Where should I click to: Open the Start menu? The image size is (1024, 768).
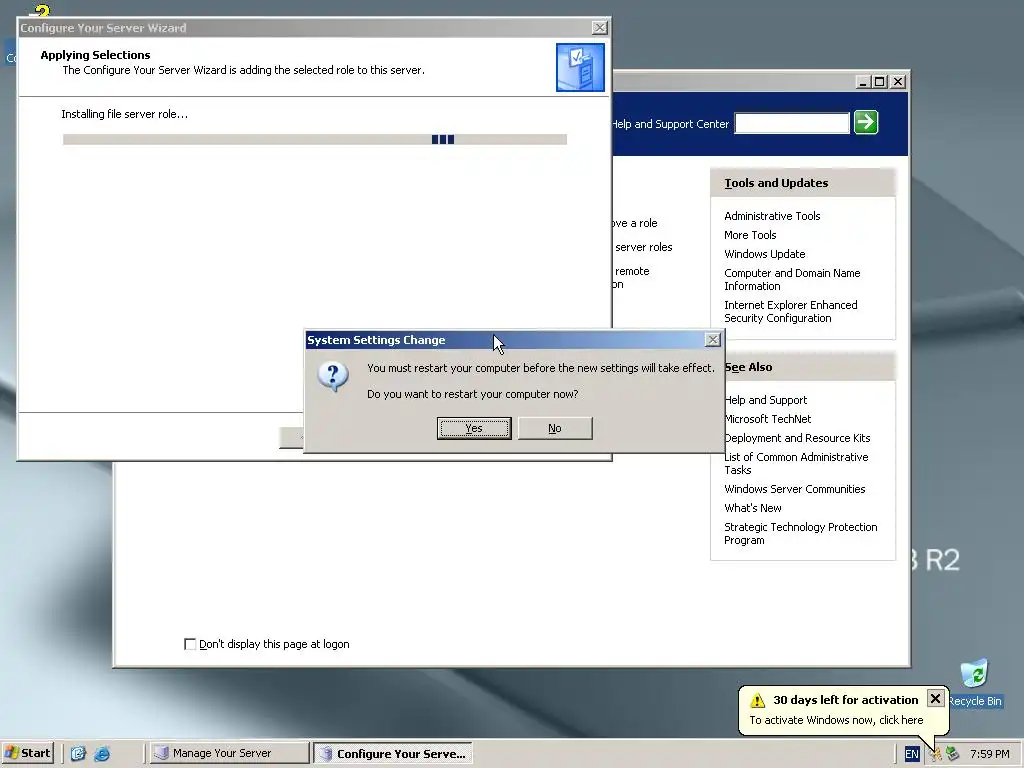[x=27, y=754]
